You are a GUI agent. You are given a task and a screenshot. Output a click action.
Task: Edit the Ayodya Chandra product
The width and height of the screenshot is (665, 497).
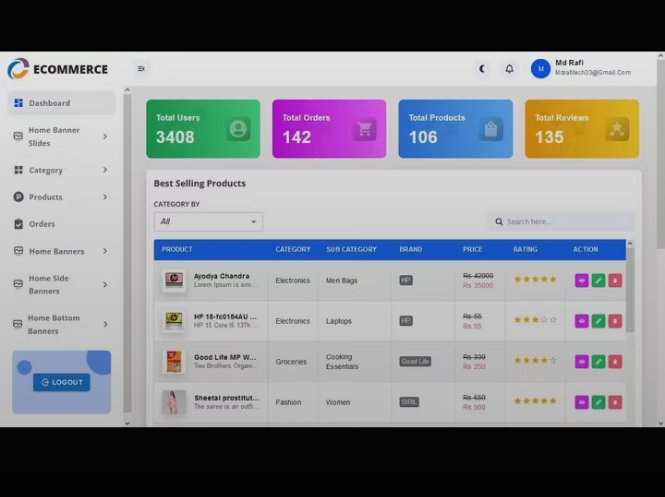click(x=598, y=280)
